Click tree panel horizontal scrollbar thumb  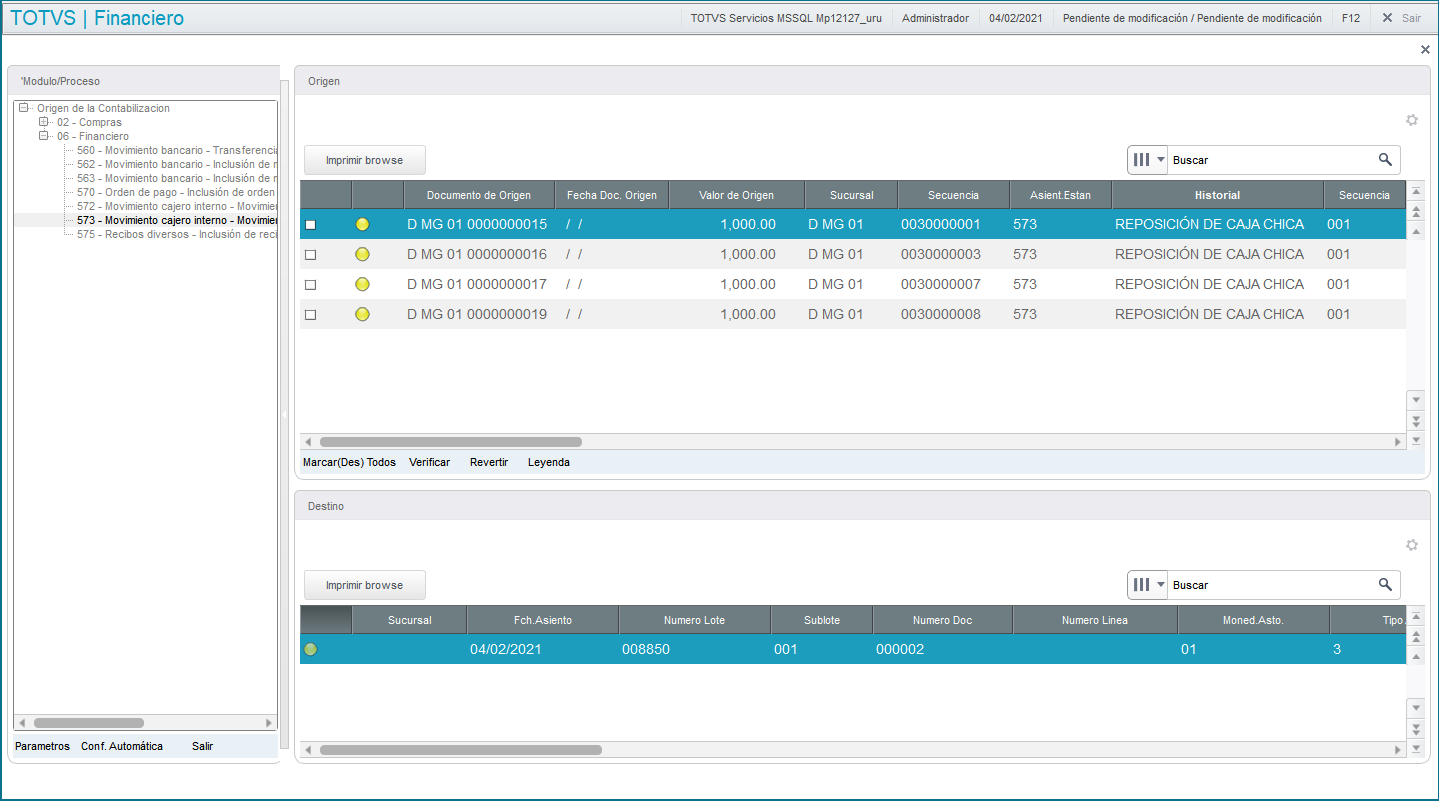(89, 722)
